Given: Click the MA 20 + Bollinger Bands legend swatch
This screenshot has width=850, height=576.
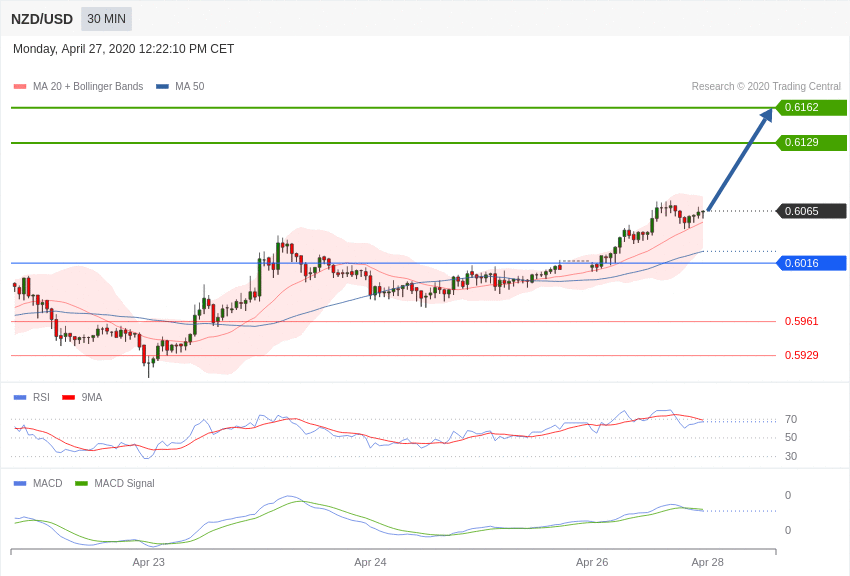Looking at the screenshot, I should coord(20,87).
